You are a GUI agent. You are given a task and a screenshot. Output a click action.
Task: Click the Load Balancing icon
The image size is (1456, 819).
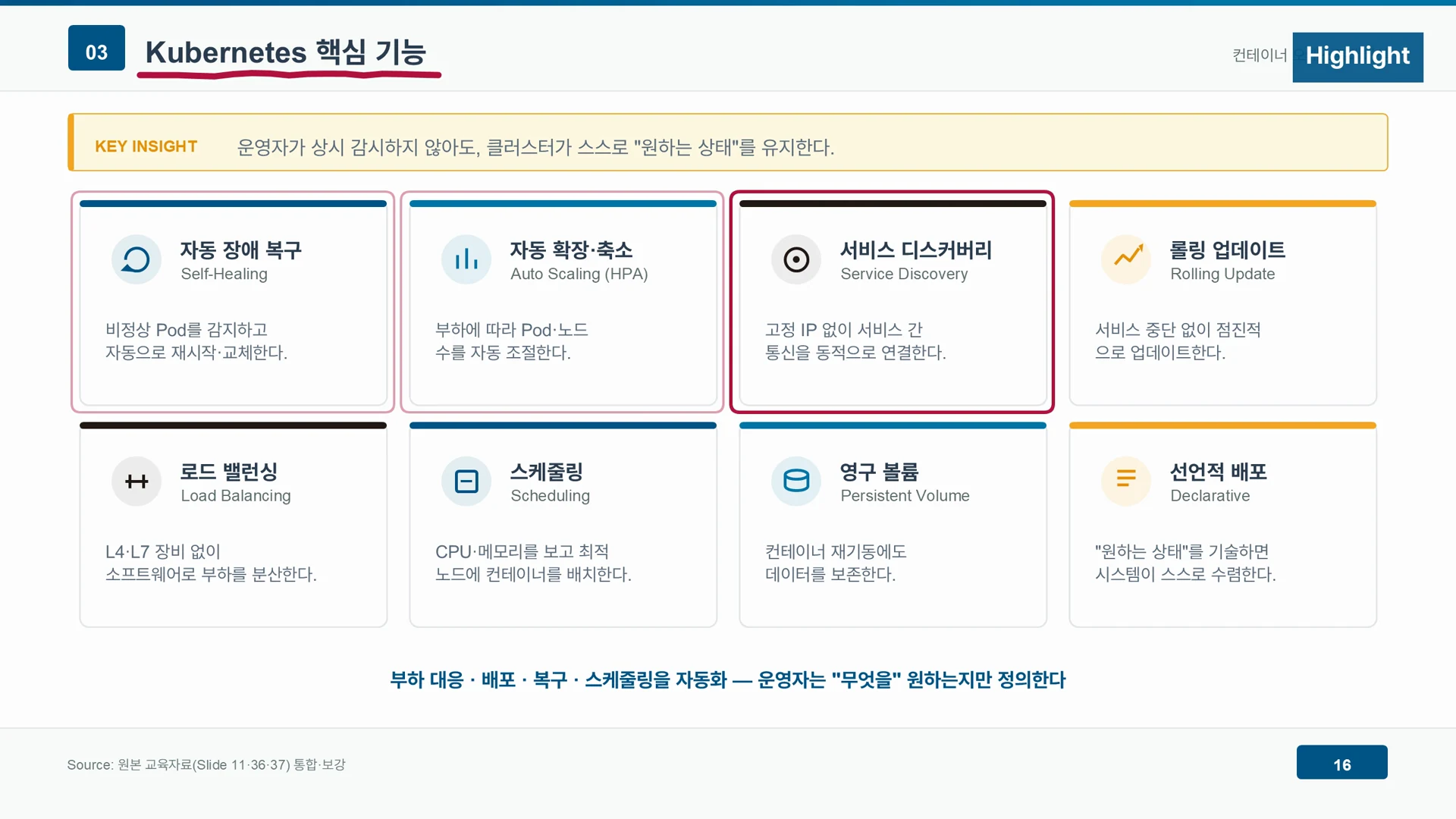tap(136, 482)
